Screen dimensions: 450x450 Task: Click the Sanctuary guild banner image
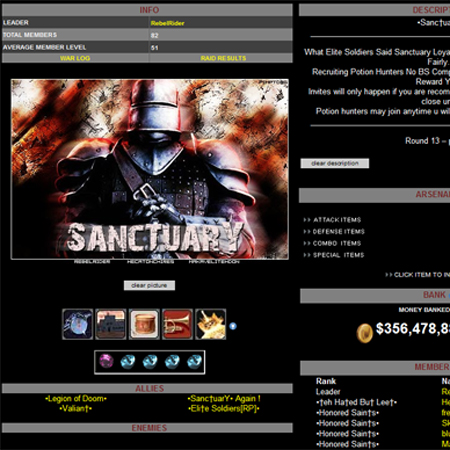(x=150, y=169)
